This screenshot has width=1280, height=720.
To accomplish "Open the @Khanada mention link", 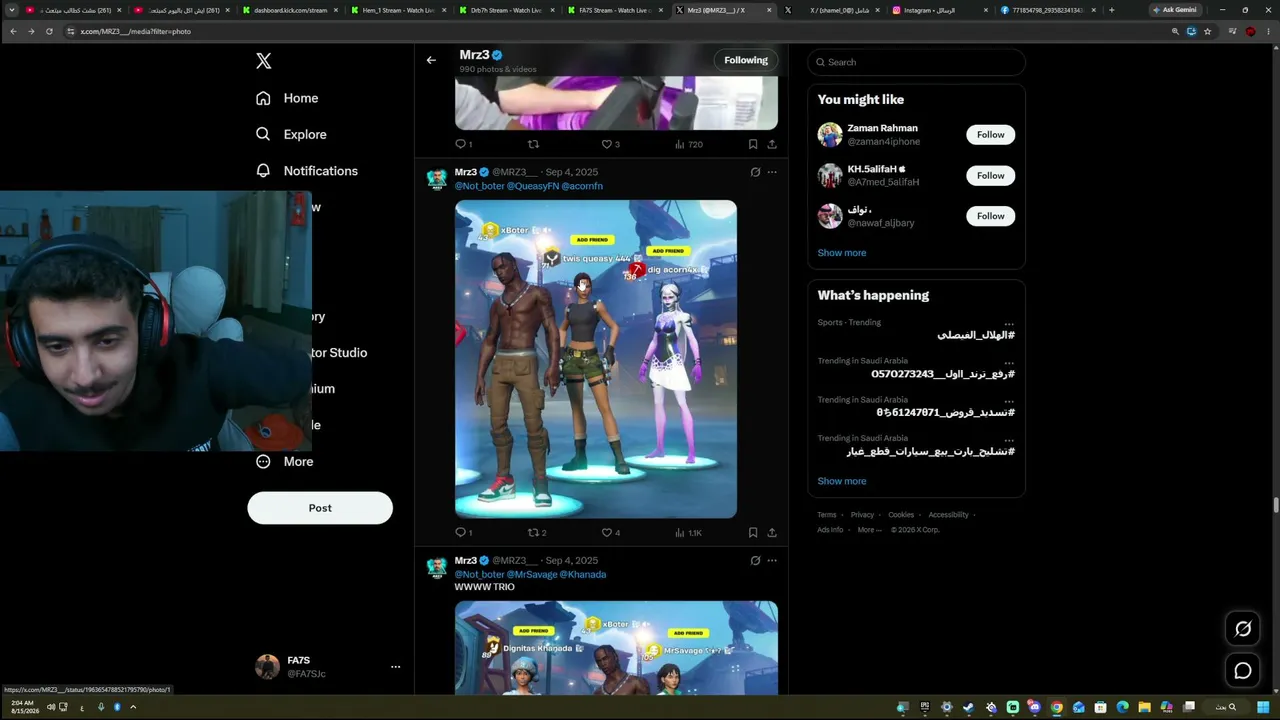I will (x=583, y=575).
